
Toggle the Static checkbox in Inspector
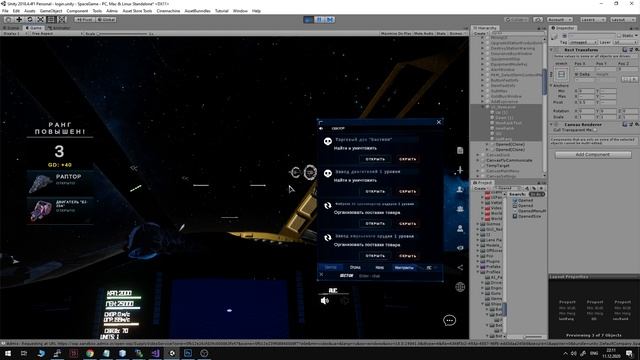click(x=619, y=36)
